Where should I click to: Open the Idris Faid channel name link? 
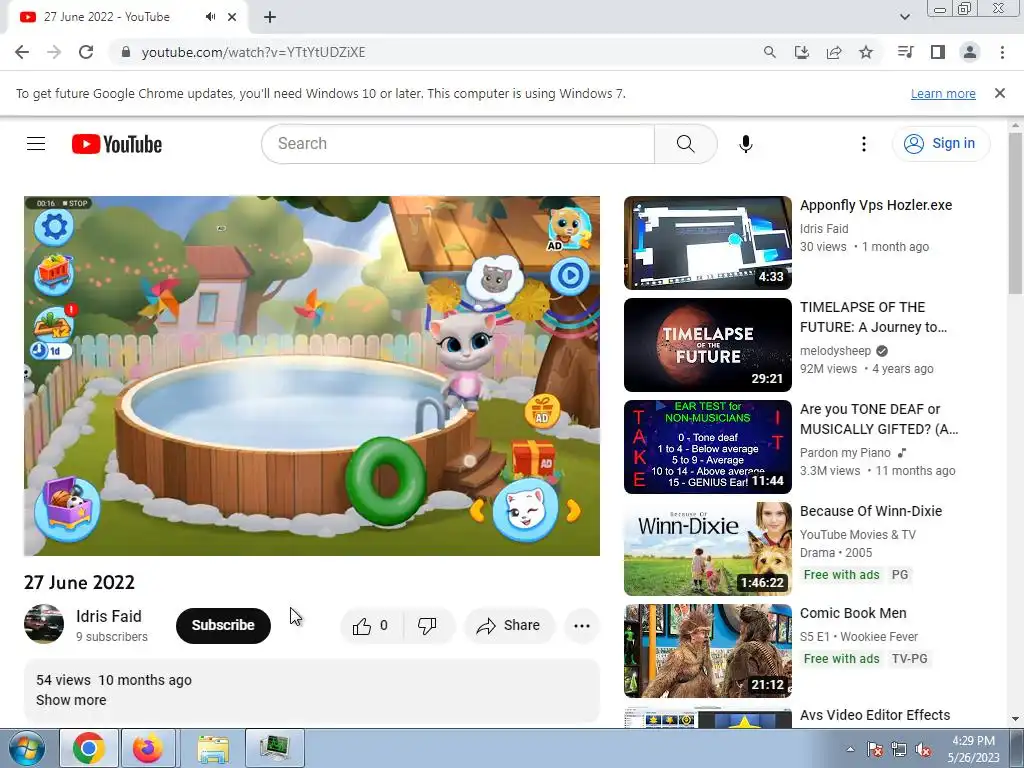108,616
